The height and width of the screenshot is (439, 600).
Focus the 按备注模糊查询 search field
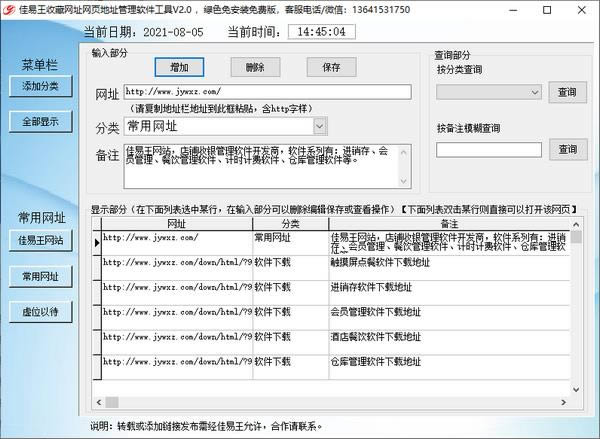point(489,149)
